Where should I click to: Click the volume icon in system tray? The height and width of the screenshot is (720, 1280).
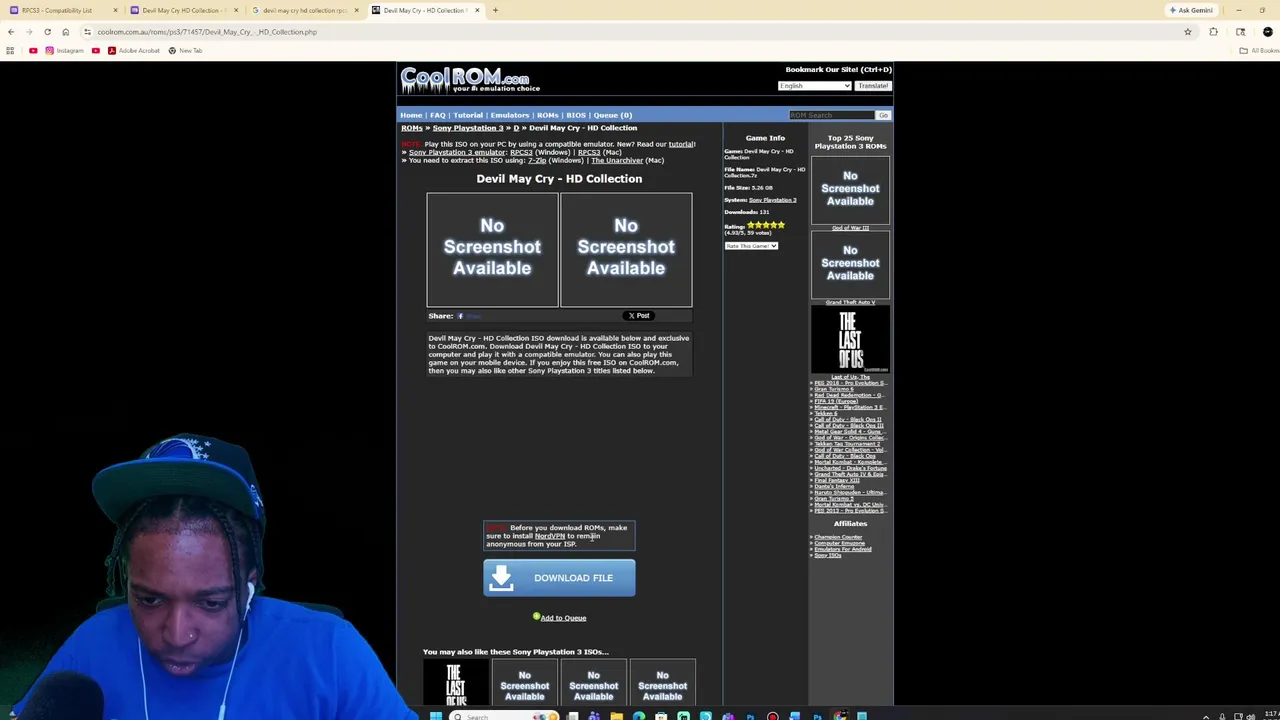(1250, 716)
